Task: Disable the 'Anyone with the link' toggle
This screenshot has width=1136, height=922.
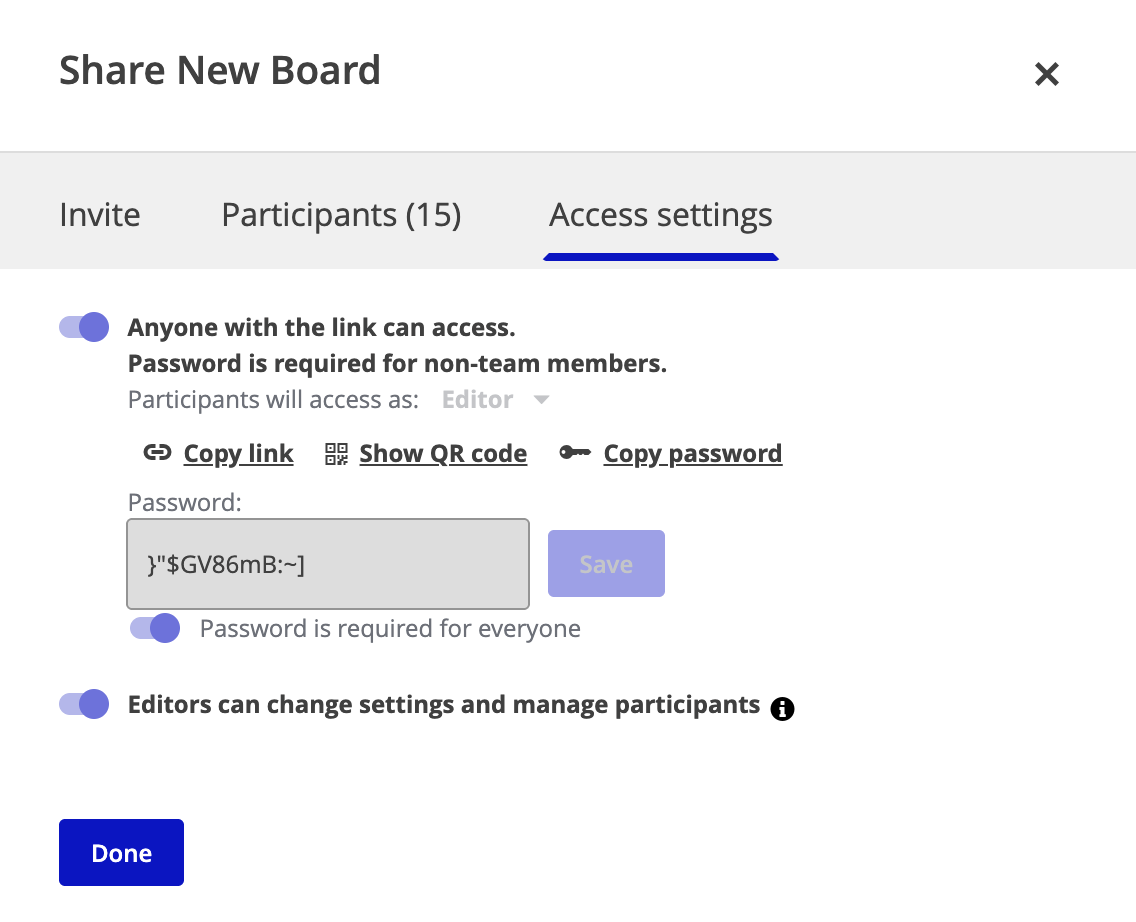Action: [x=84, y=327]
